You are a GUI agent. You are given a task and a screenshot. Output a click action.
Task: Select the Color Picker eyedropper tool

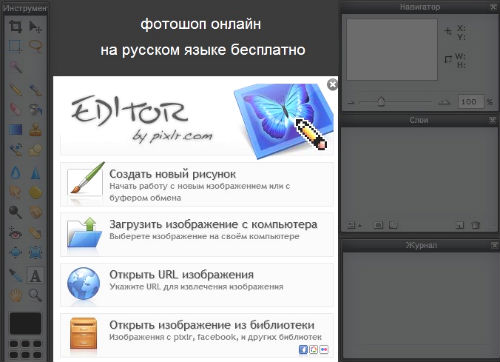[15, 276]
